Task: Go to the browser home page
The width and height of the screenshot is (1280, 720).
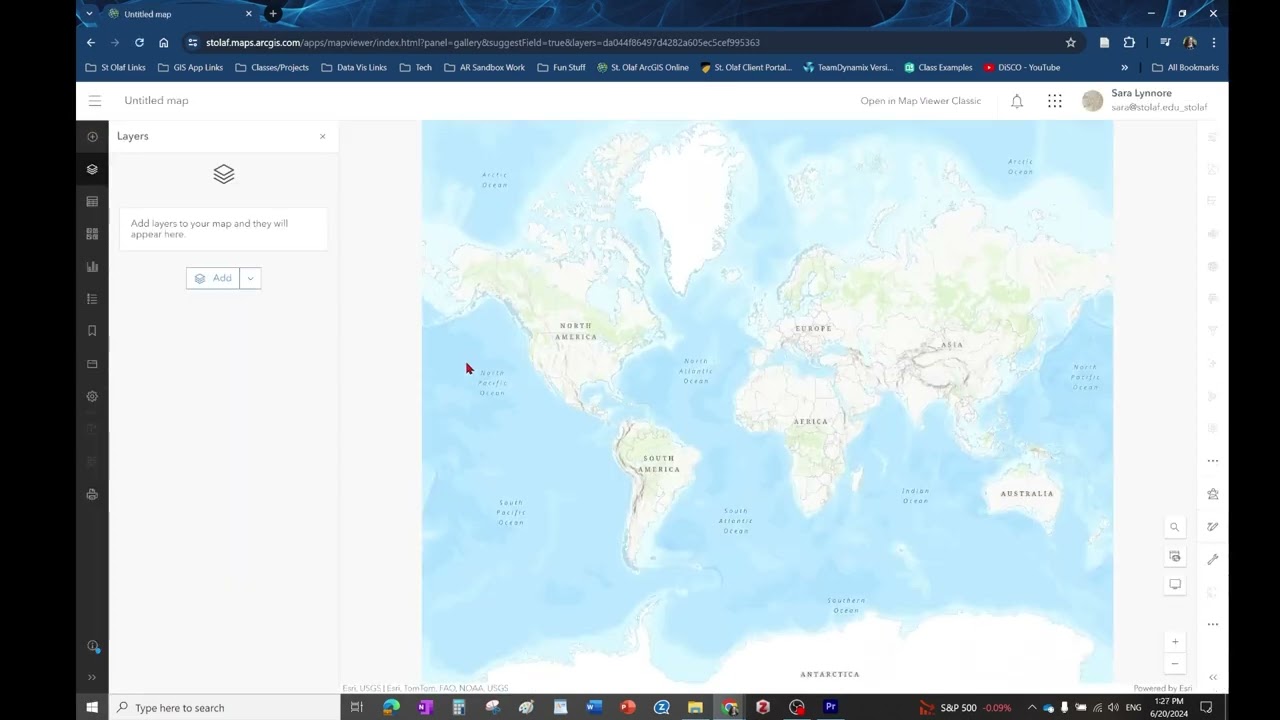Action: (163, 42)
